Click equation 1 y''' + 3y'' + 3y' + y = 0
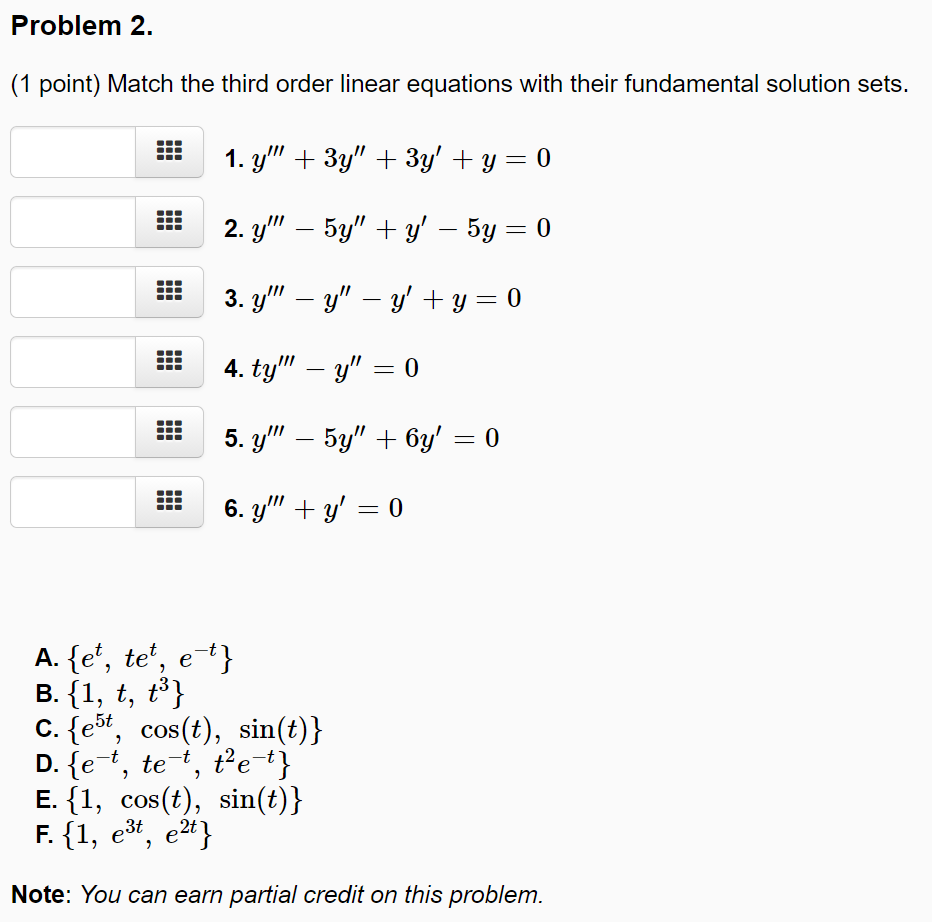Image resolution: width=932 pixels, height=922 pixels. 386,157
